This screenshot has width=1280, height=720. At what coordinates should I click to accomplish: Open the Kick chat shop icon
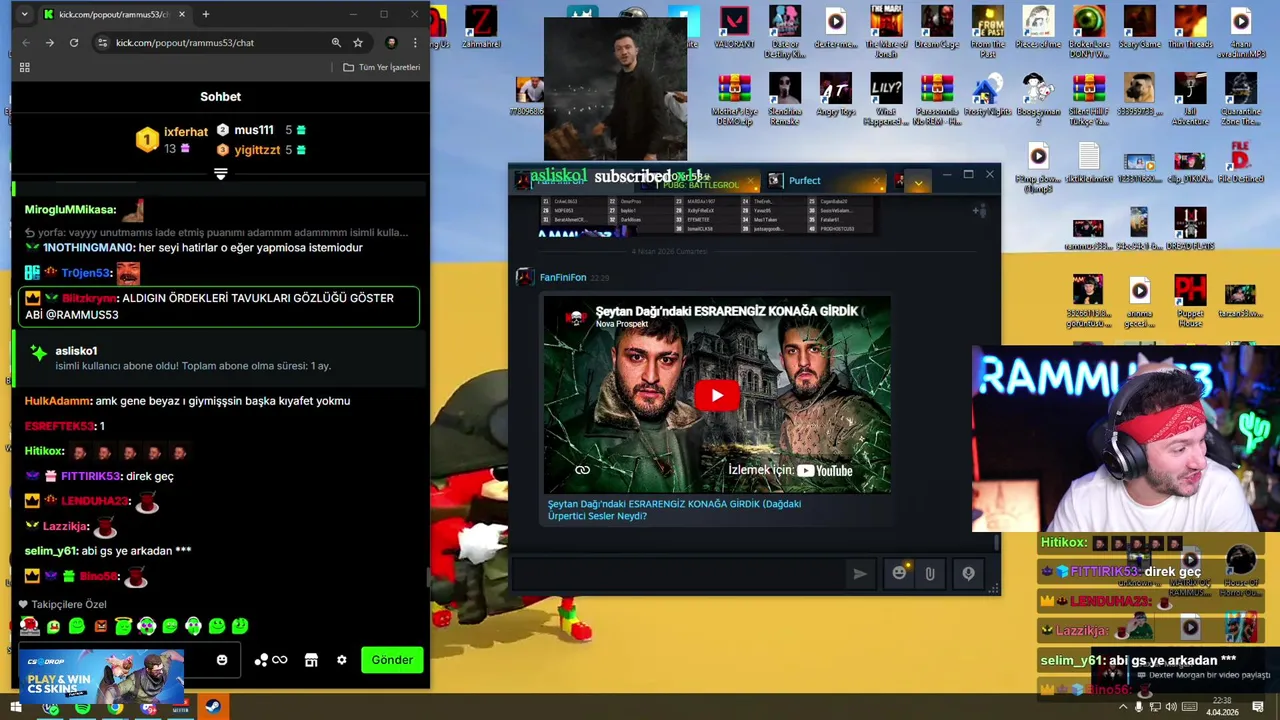pos(311,660)
